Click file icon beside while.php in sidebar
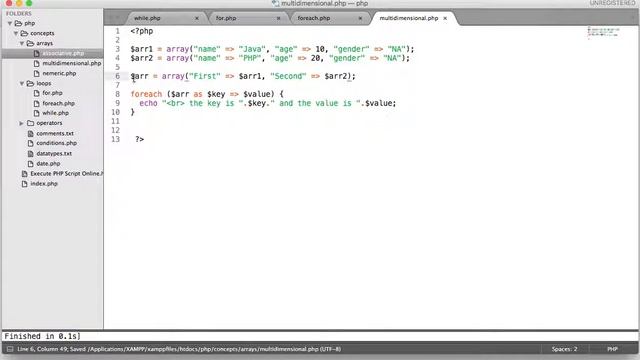 [x=37, y=113]
